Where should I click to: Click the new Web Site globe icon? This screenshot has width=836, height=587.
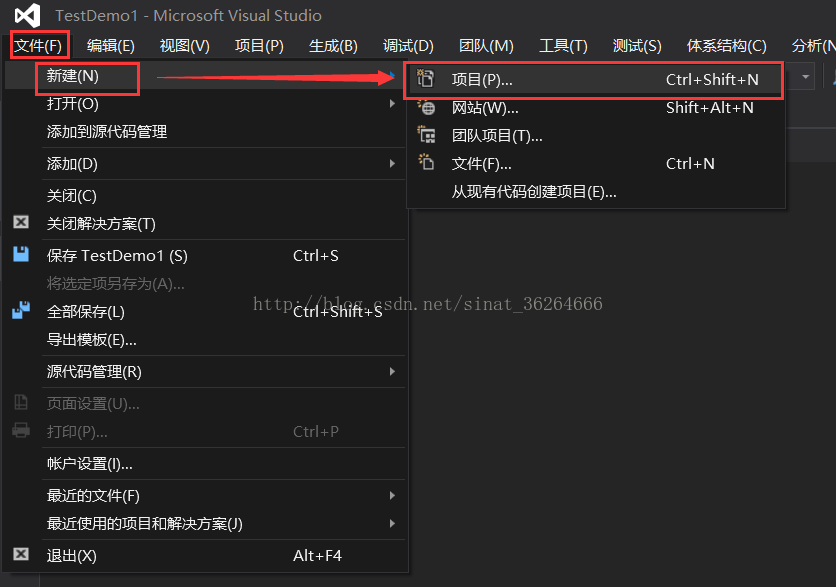[x=426, y=107]
